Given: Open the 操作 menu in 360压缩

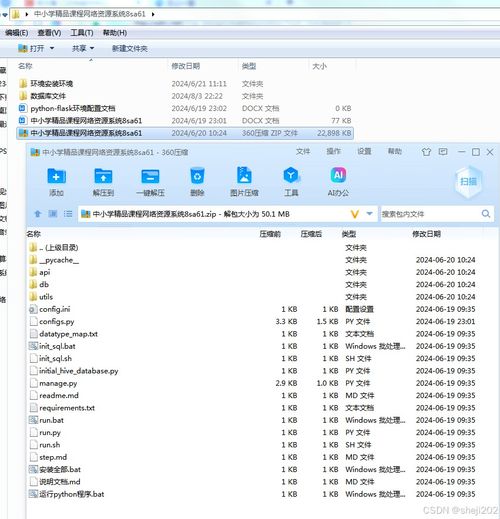Looking at the screenshot, I should tap(333, 152).
